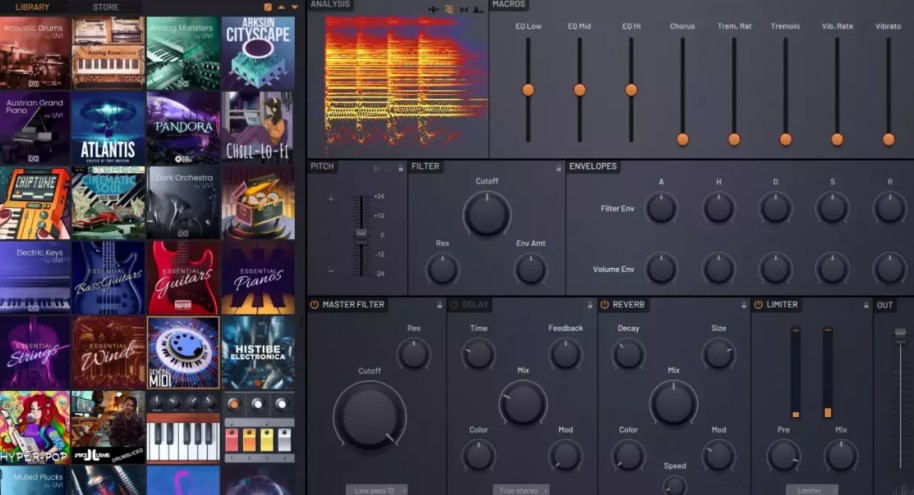
Task: Open the Arksun Cityscape library thumbnail
Action: click(x=258, y=53)
